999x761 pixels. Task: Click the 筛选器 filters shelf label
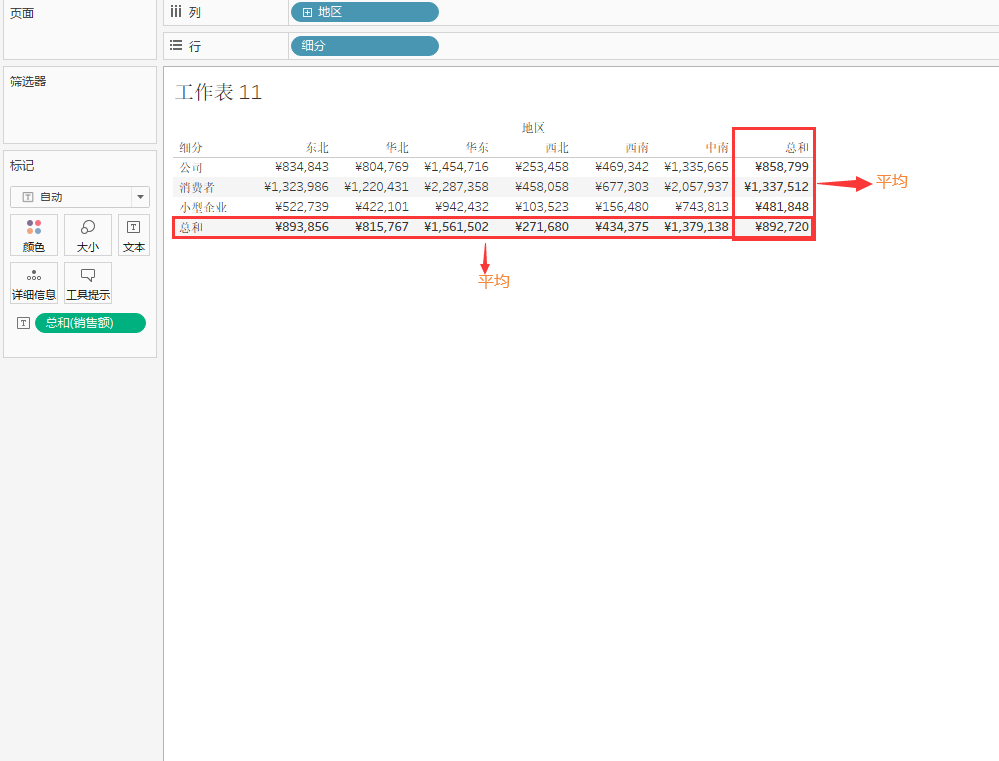tap(28, 82)
